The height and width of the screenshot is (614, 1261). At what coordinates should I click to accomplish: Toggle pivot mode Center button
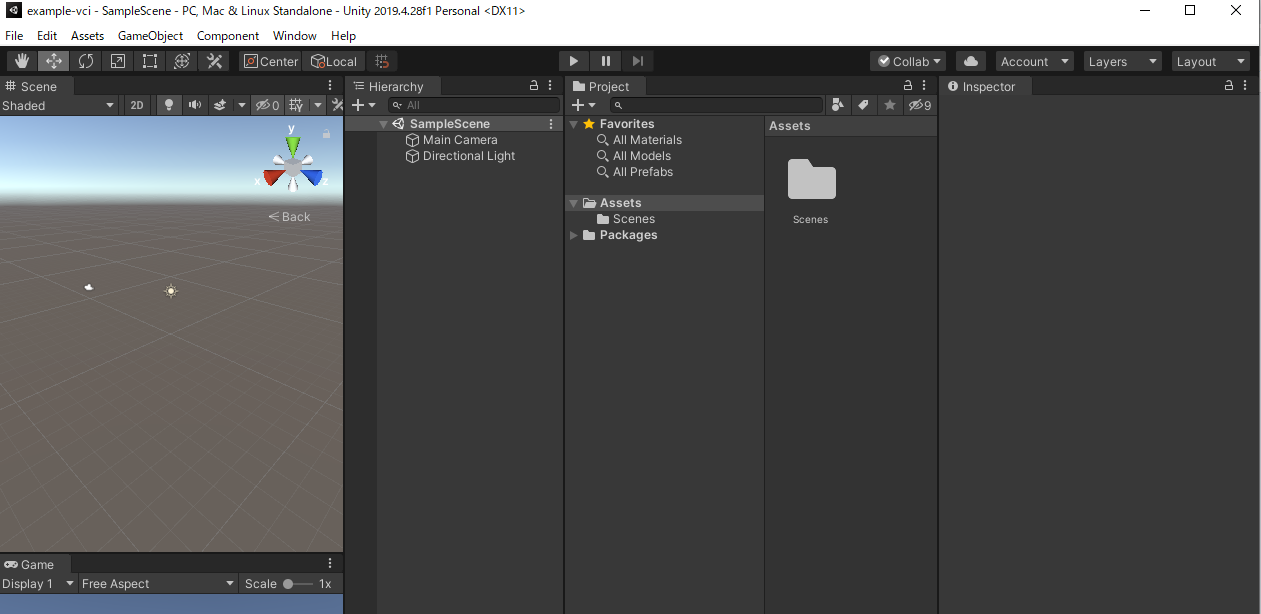pos(270,61)
